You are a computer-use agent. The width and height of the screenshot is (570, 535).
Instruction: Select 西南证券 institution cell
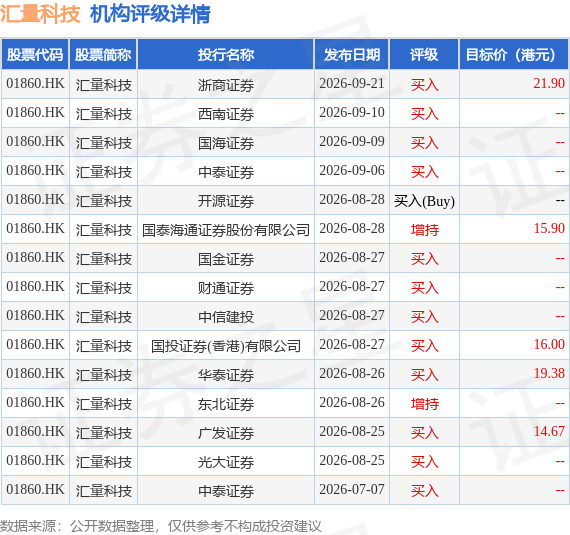(226, 113)
